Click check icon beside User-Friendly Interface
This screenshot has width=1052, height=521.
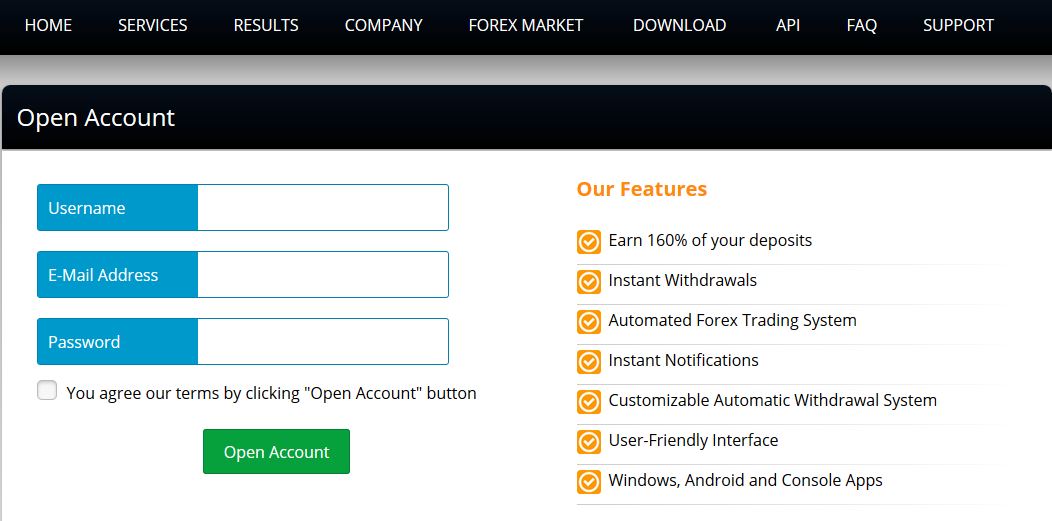coord(589,442)
